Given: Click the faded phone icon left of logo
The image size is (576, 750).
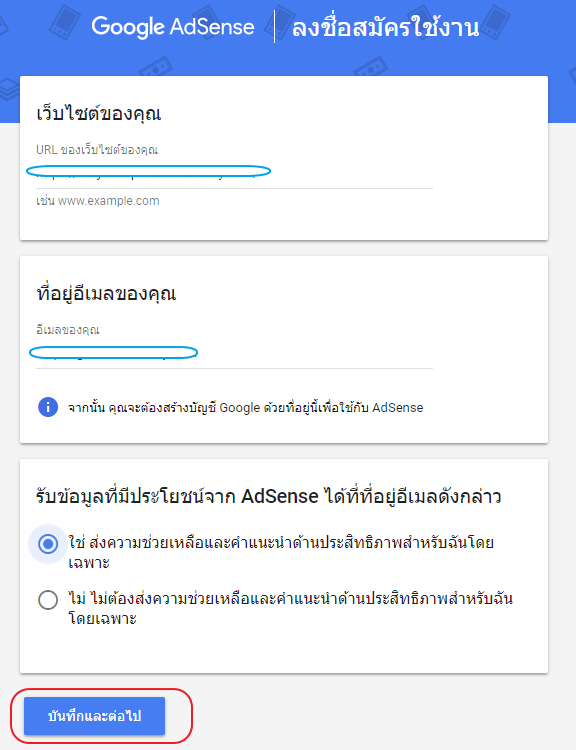Looking at the screenshot, I should tap(62, 22).
